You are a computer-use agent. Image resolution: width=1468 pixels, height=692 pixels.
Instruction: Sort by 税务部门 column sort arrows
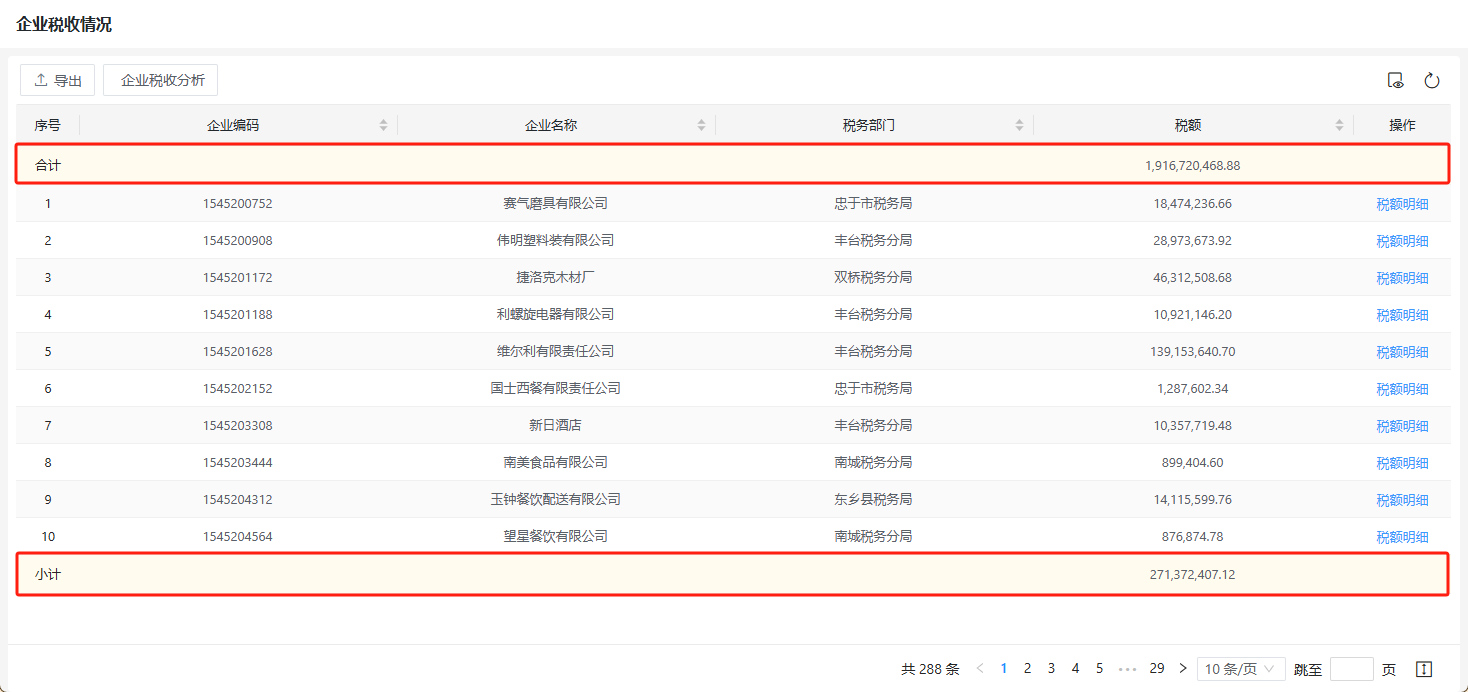1019,125
